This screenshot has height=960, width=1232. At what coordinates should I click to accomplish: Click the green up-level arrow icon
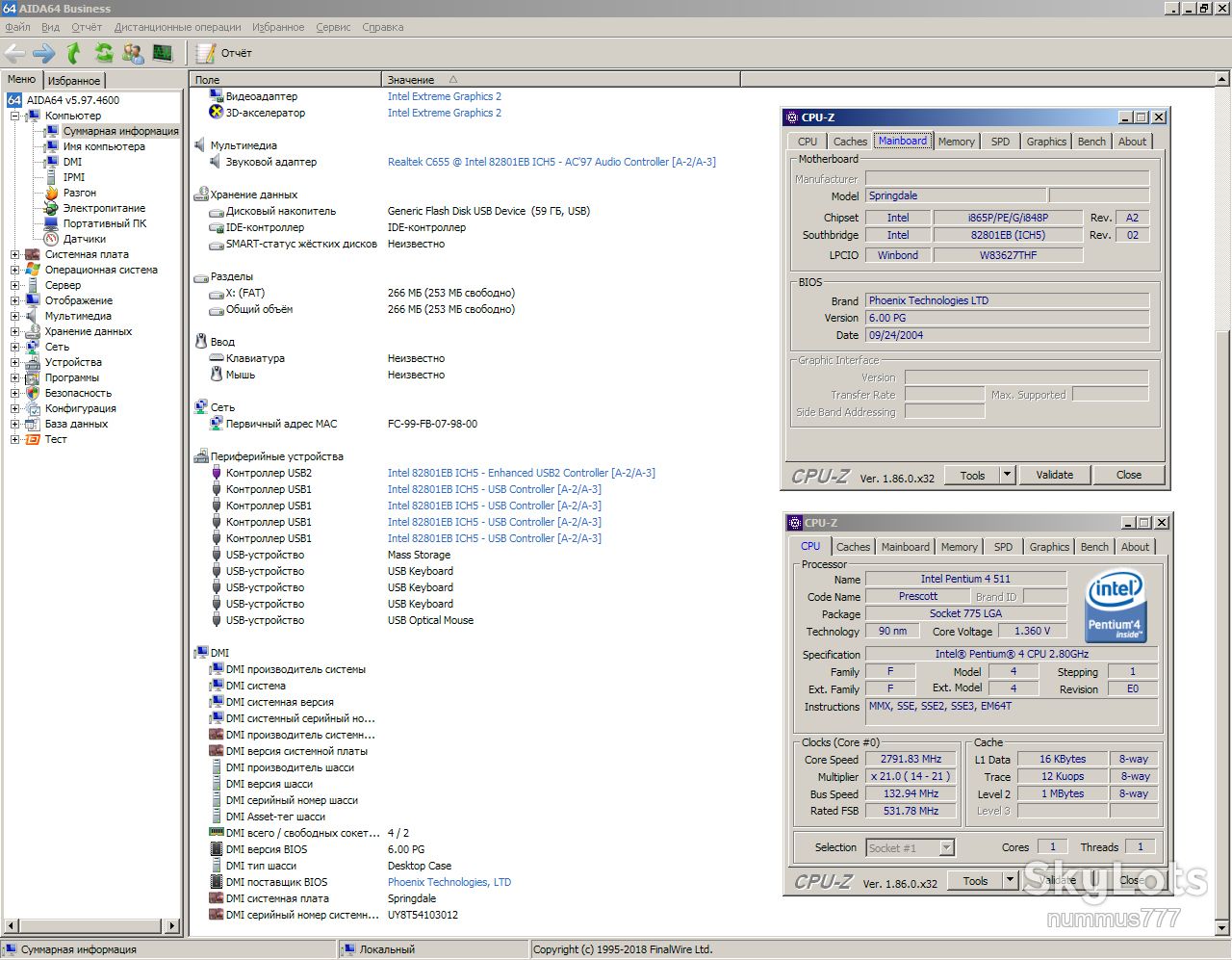(x=74, y=53)
